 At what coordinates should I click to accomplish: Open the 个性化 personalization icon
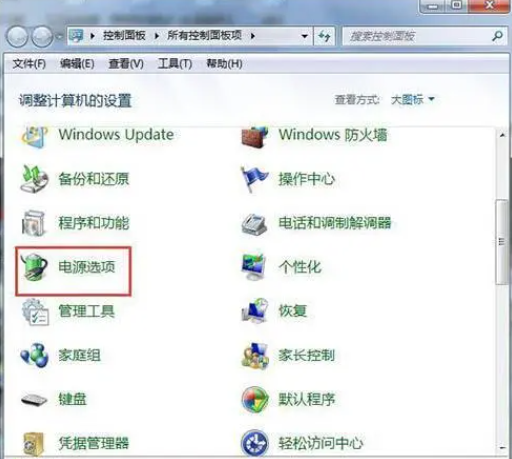coord(254,267)
